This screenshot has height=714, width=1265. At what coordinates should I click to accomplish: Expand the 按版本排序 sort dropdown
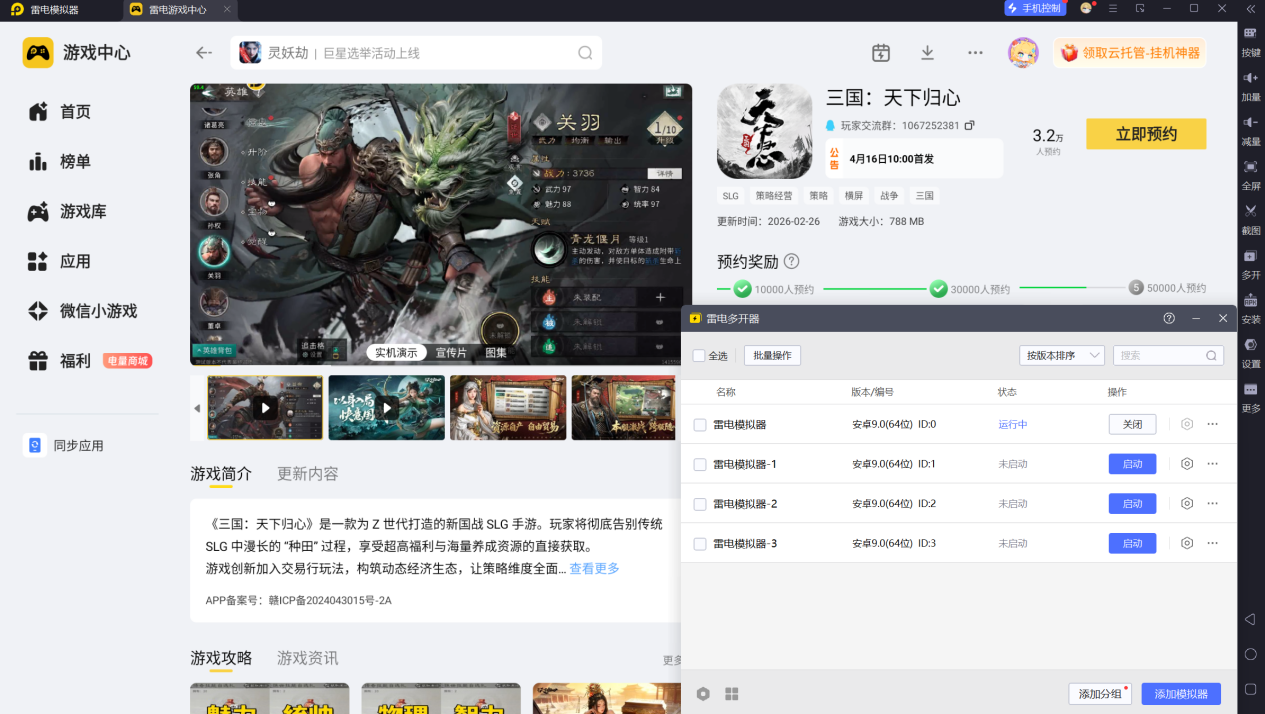(x=1061, y=355)
